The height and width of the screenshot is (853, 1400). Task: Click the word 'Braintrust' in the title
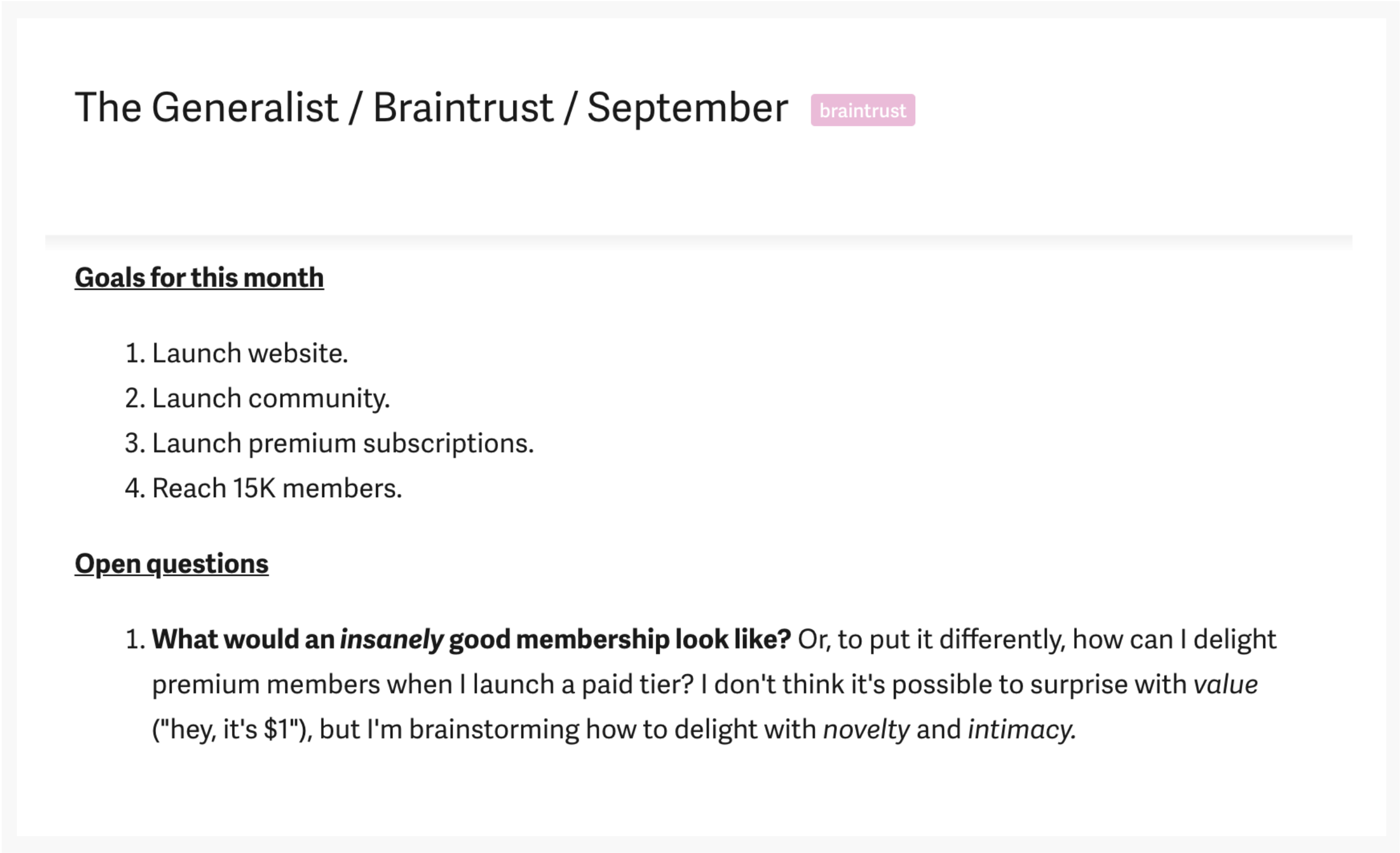[x=463, y=107]
